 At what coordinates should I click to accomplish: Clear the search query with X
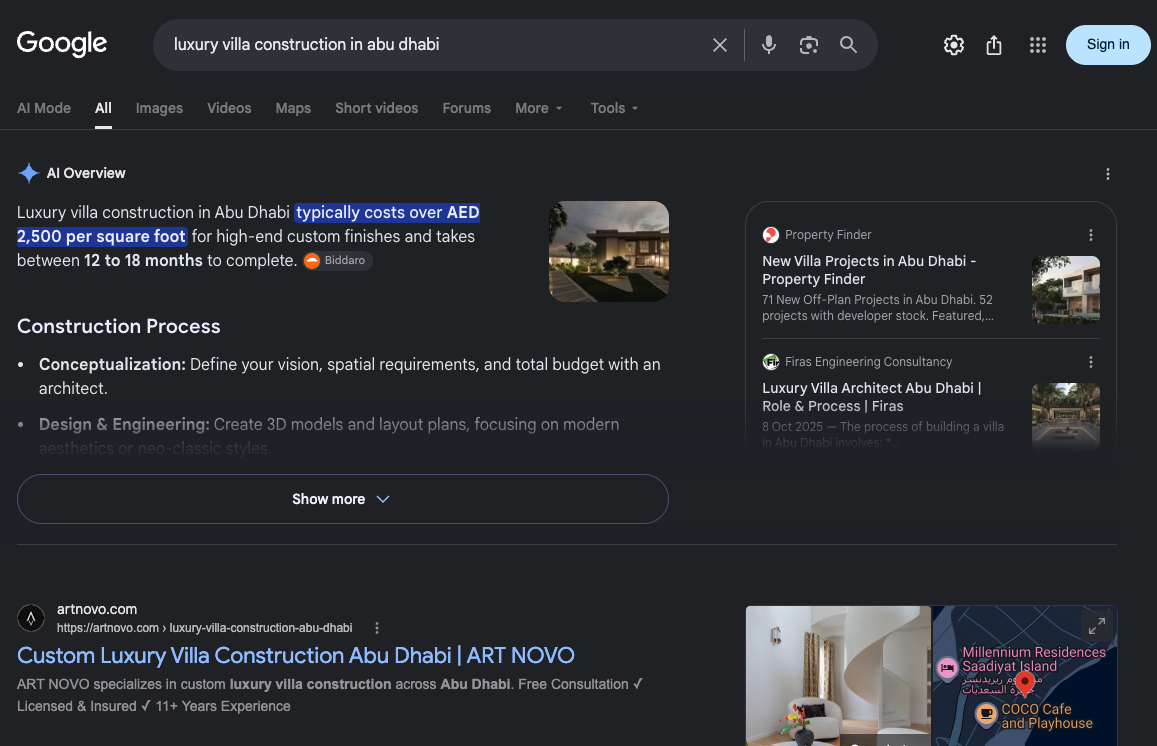click(x=719, y=45)
